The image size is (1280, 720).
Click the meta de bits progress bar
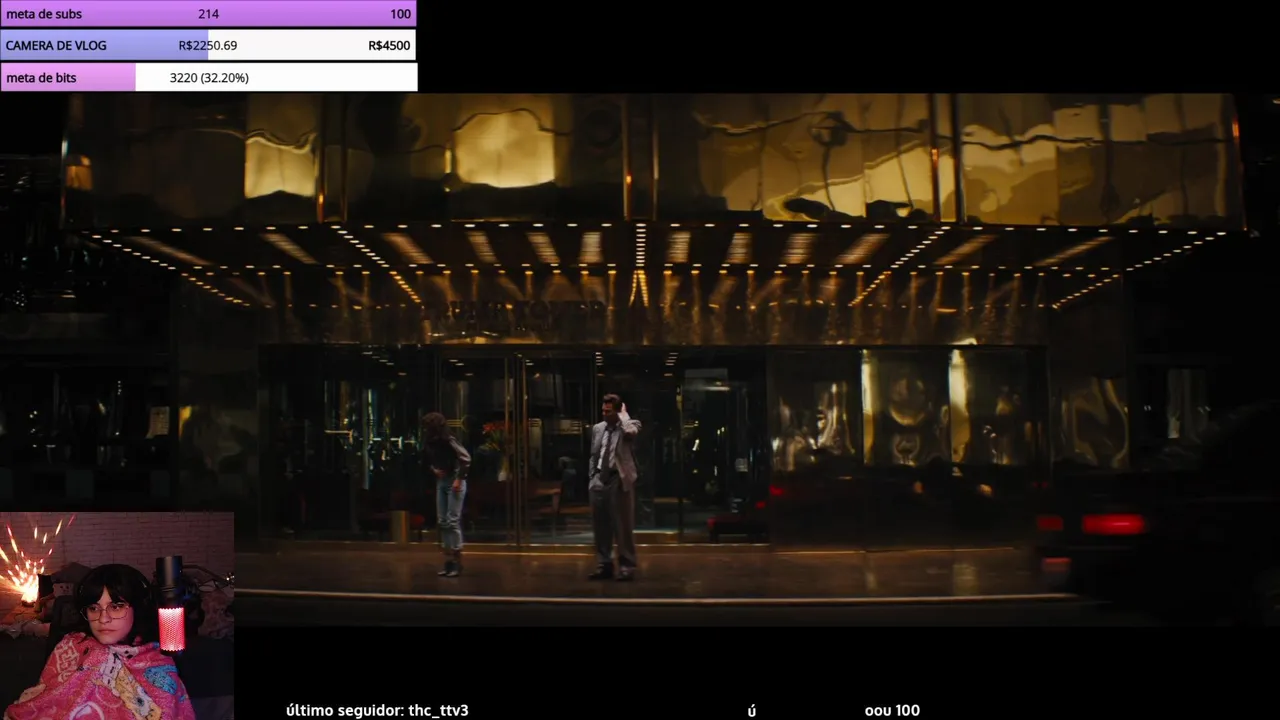(208, 77)
